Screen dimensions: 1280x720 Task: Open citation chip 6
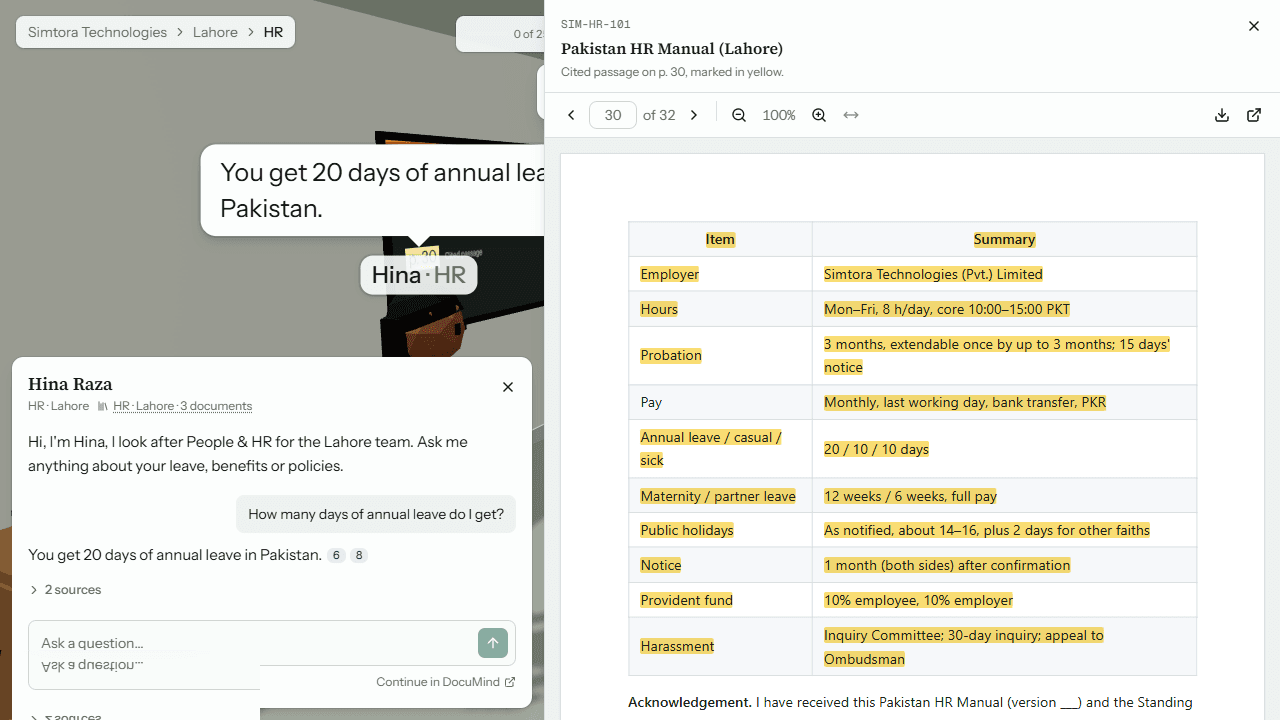click(x=337, y=555)
